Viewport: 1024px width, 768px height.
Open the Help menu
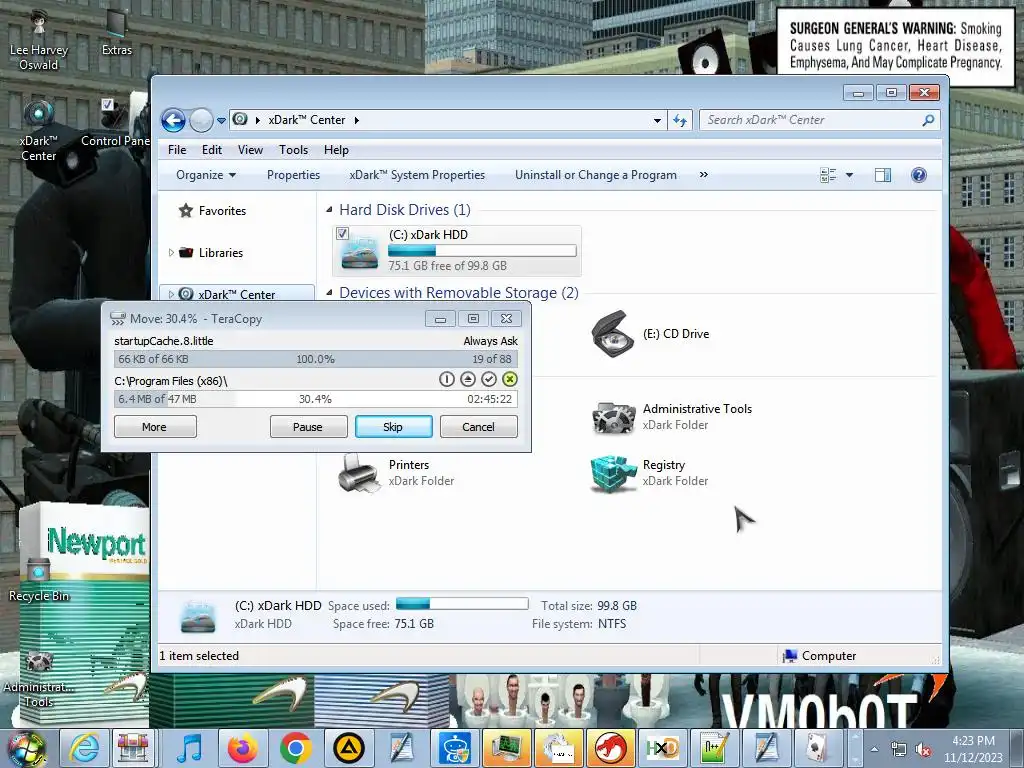click(336, 150)
